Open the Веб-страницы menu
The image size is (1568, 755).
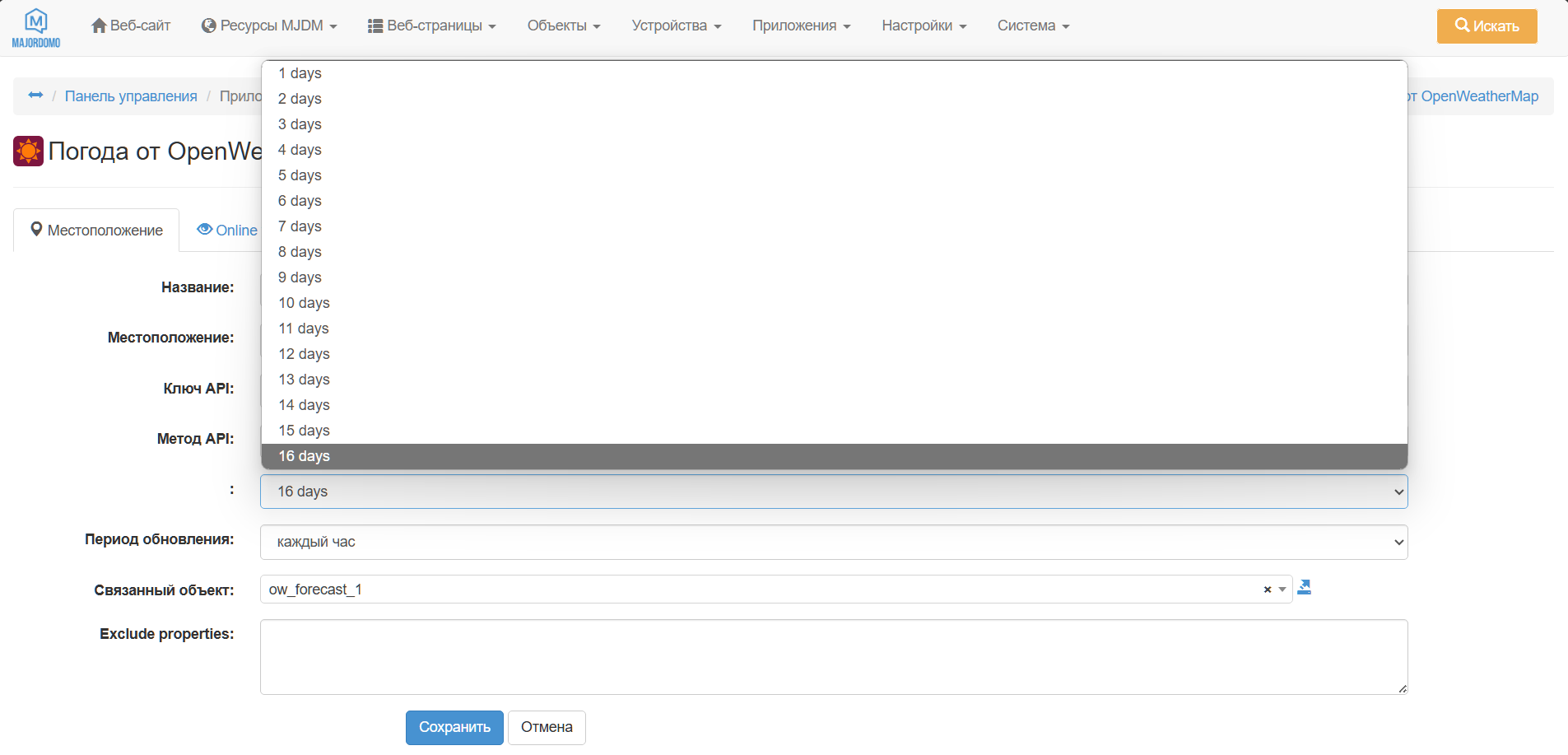coord(431,26)
